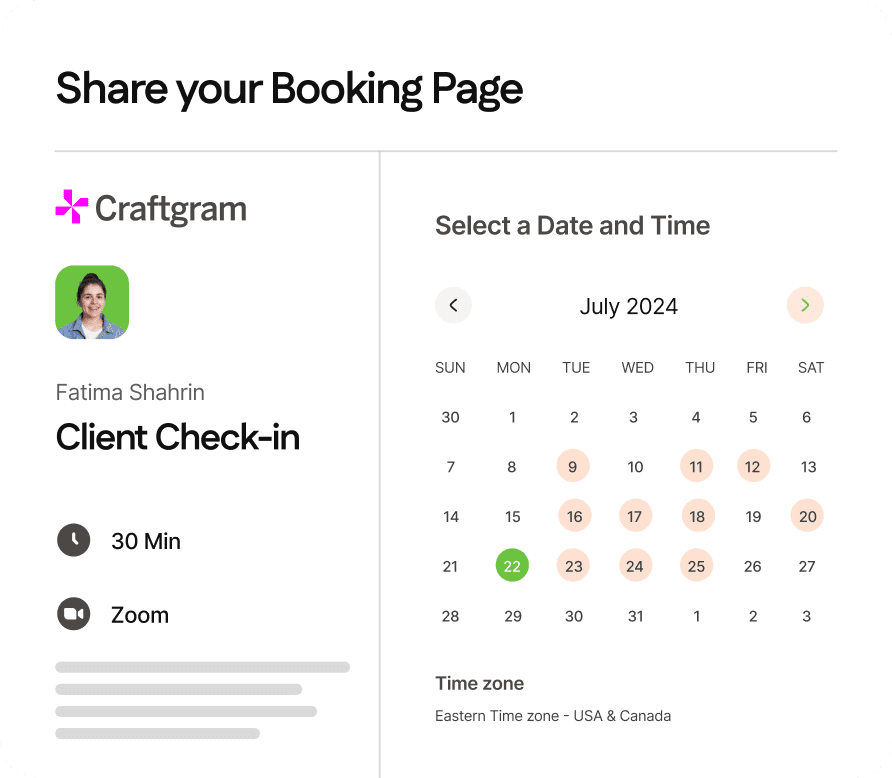Pick Tuesday July 16
Viewport: 892px width, 778px height.
click(x=575, y=515)
